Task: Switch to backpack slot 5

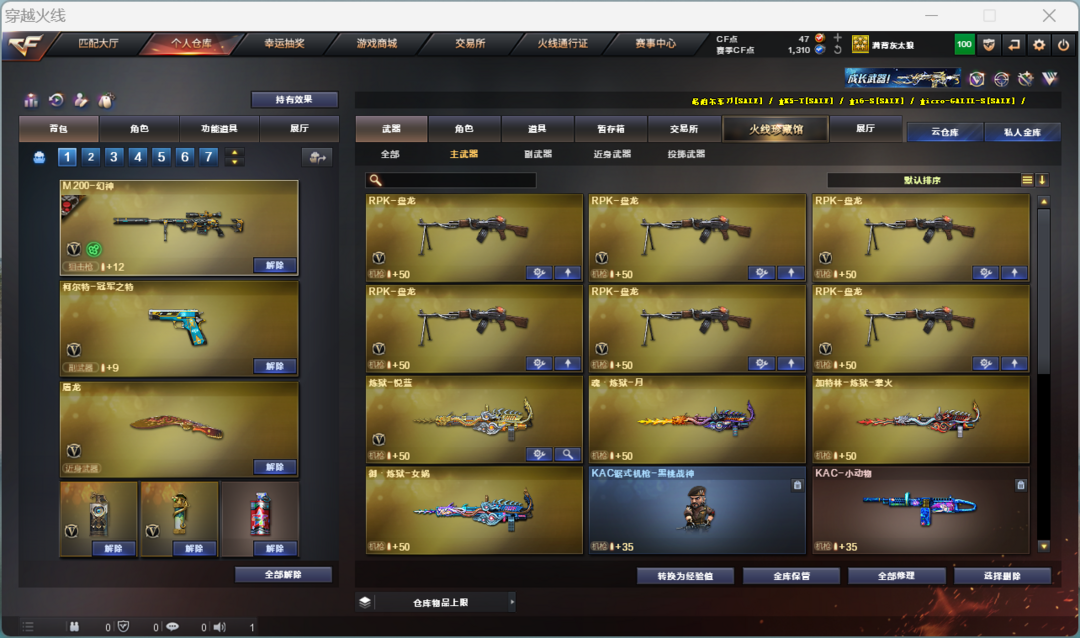Action: point(161,157)
